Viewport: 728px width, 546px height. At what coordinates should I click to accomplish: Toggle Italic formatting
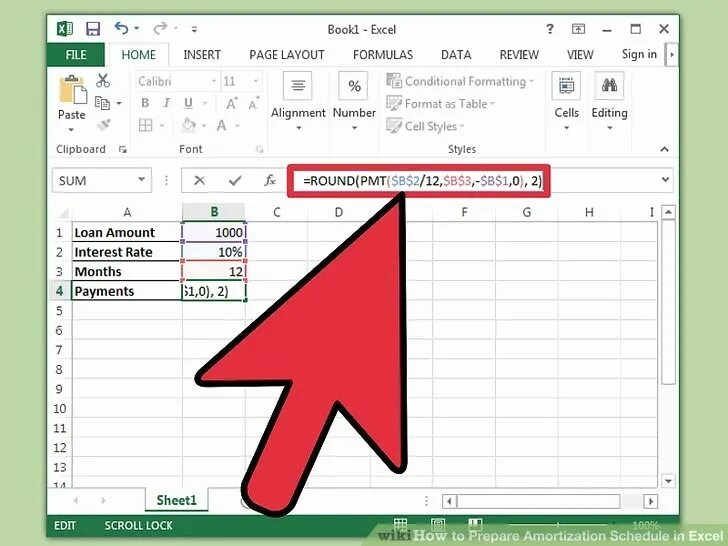click(166, 103)
